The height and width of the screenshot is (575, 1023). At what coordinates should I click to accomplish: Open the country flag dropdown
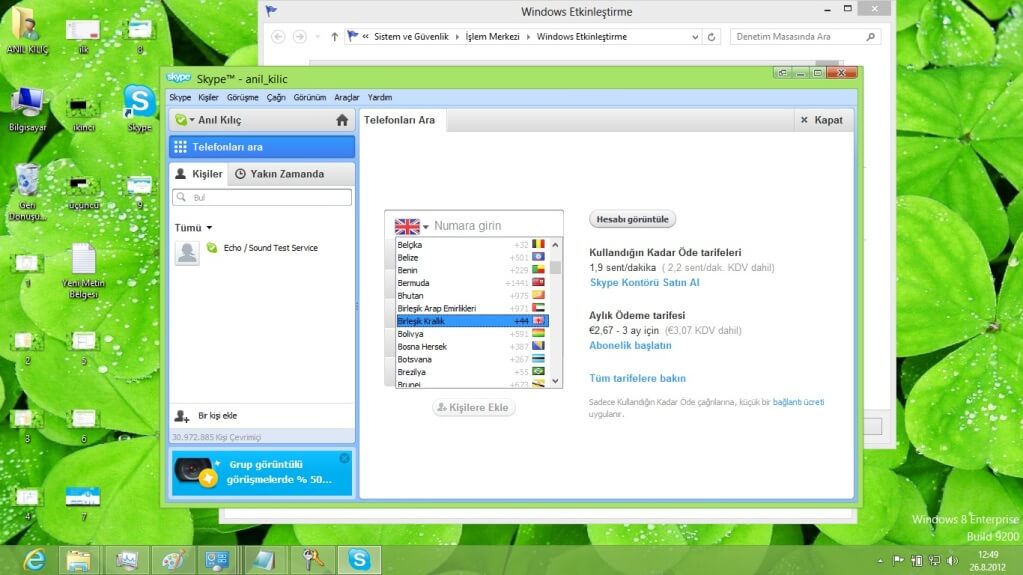412,226
